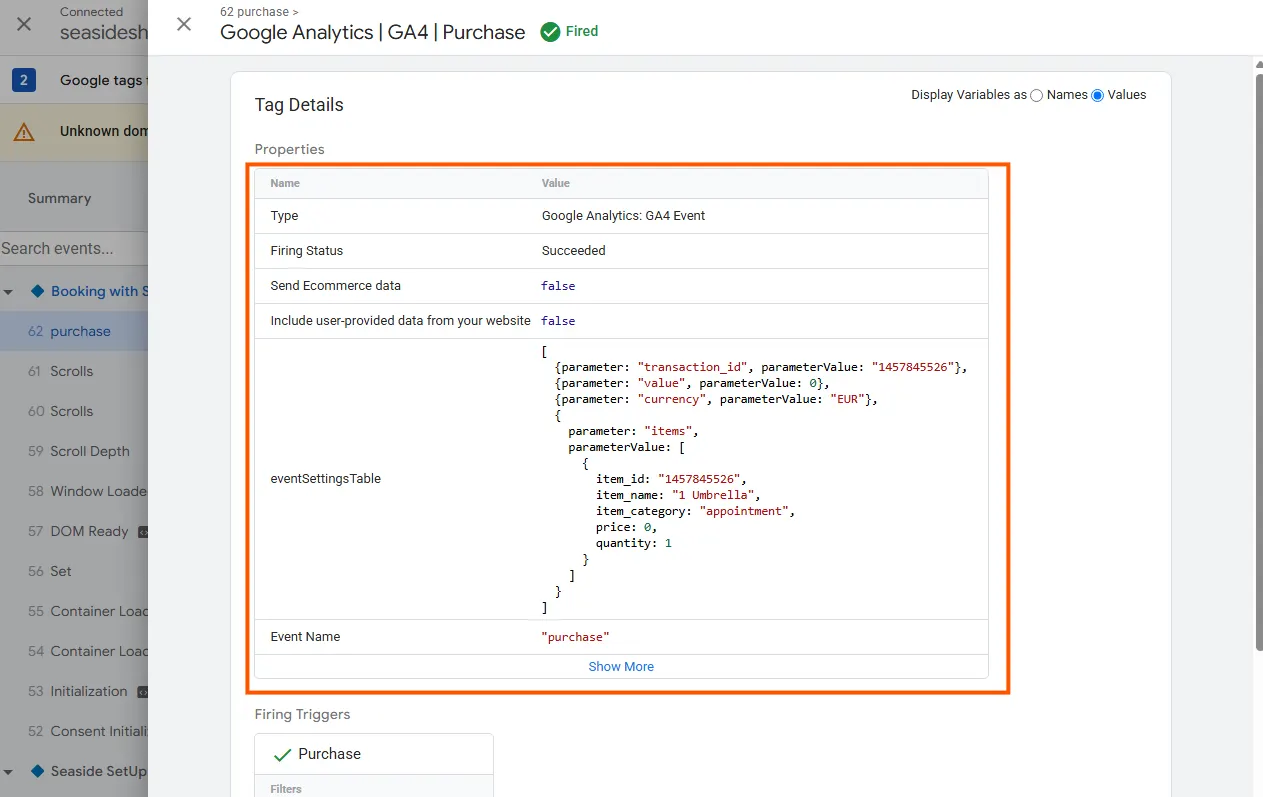Open the Summary view
The image size is (1263, 797).
59,198
